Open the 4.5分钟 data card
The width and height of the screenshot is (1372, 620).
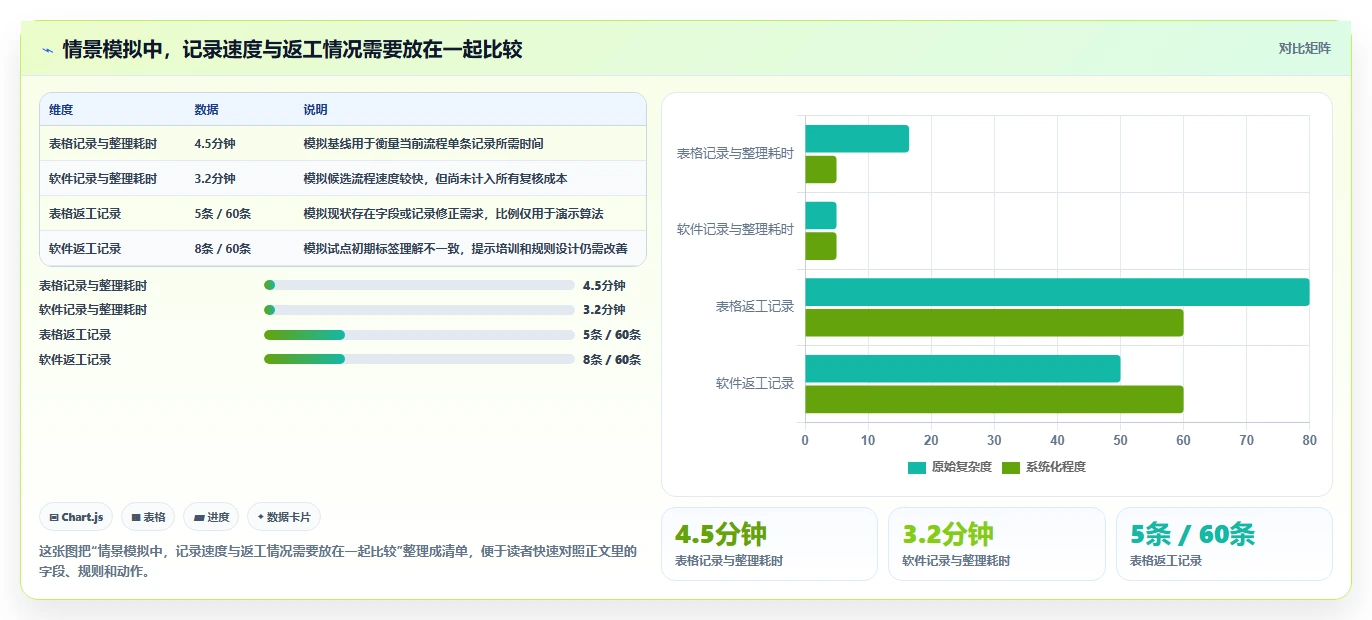point(769,544)
